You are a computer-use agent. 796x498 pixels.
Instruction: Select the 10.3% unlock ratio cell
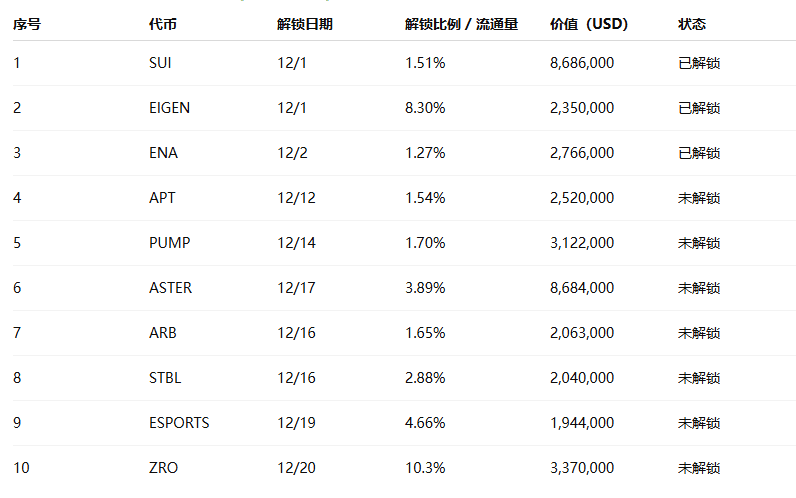(425, 468)
